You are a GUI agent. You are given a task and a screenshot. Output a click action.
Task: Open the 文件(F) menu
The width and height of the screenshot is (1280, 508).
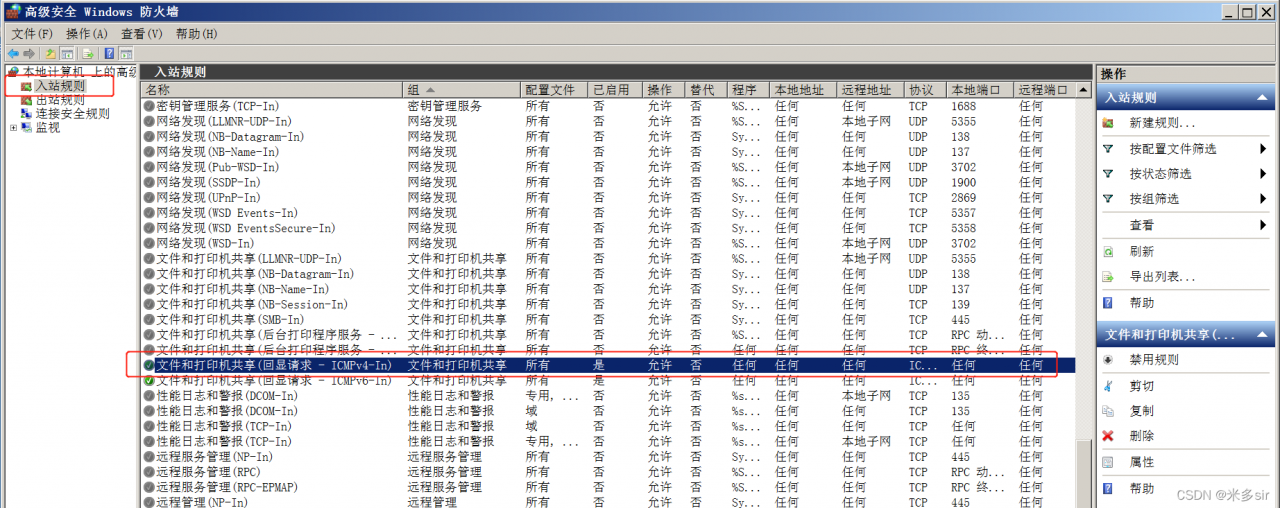point(32,34)
